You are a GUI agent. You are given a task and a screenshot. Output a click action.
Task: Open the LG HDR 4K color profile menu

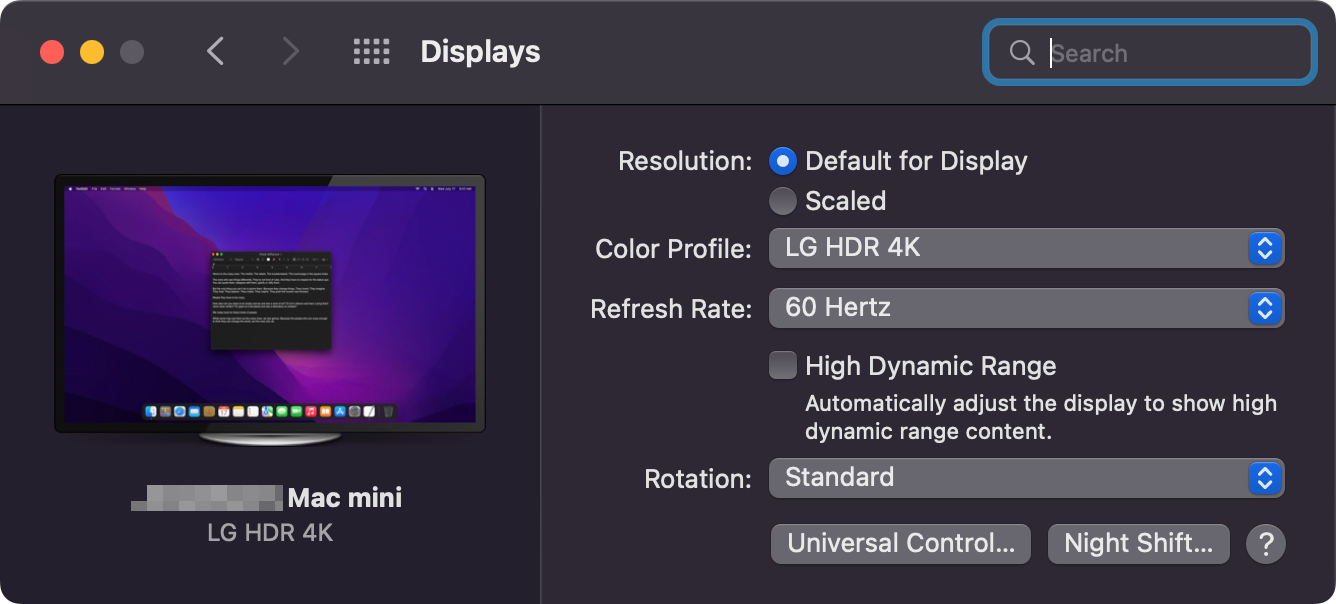click(1008, 248)
